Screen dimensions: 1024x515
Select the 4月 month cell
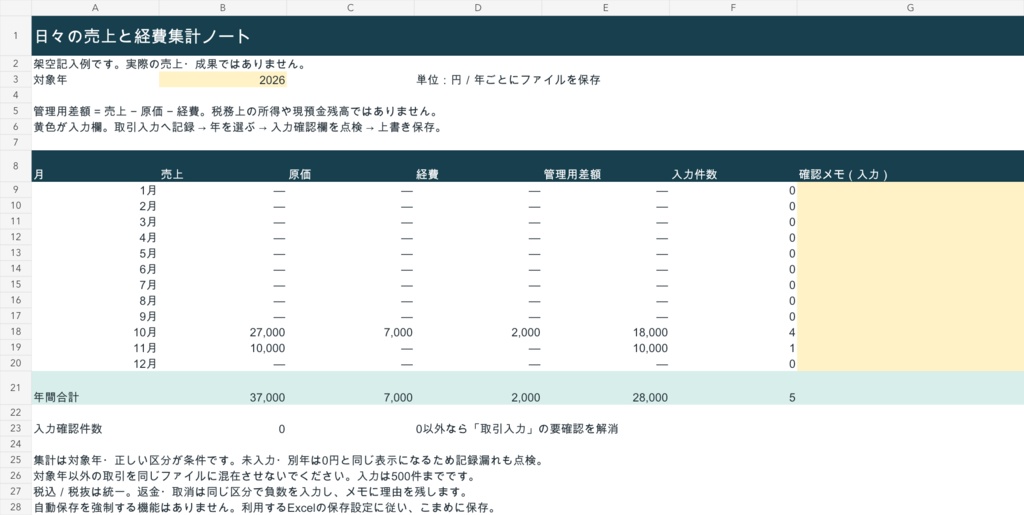[95, 238]
